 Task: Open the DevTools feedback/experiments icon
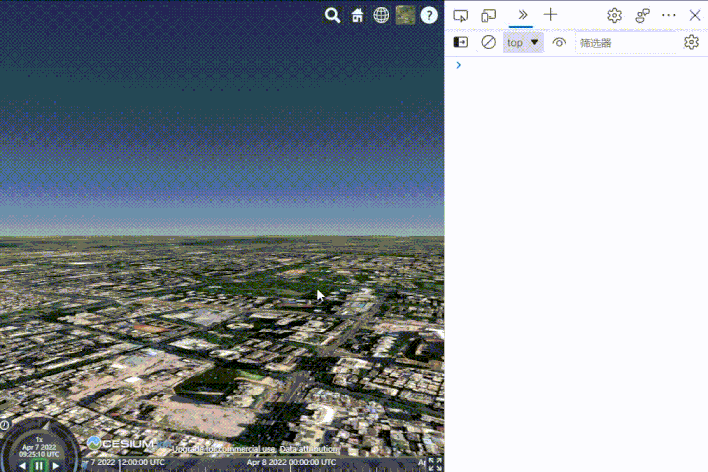click(642, 16)
